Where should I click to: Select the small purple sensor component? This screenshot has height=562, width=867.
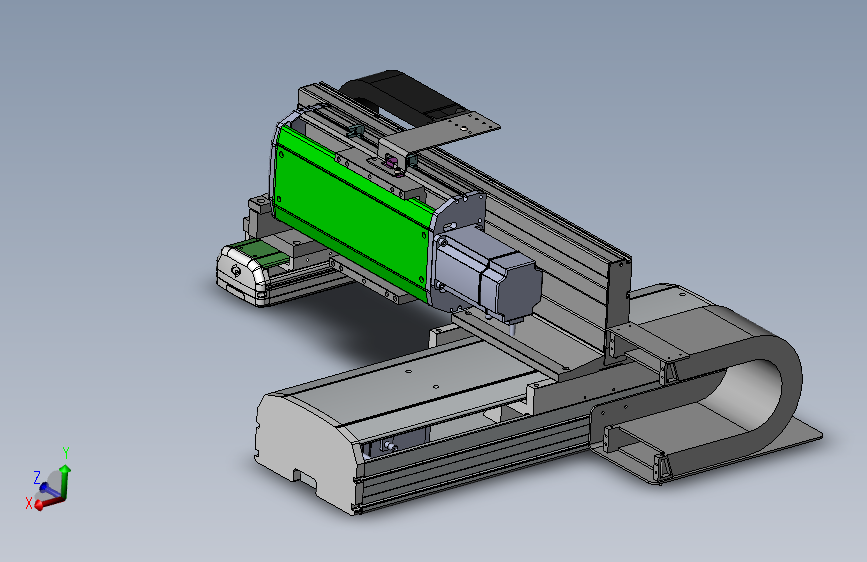390,163
